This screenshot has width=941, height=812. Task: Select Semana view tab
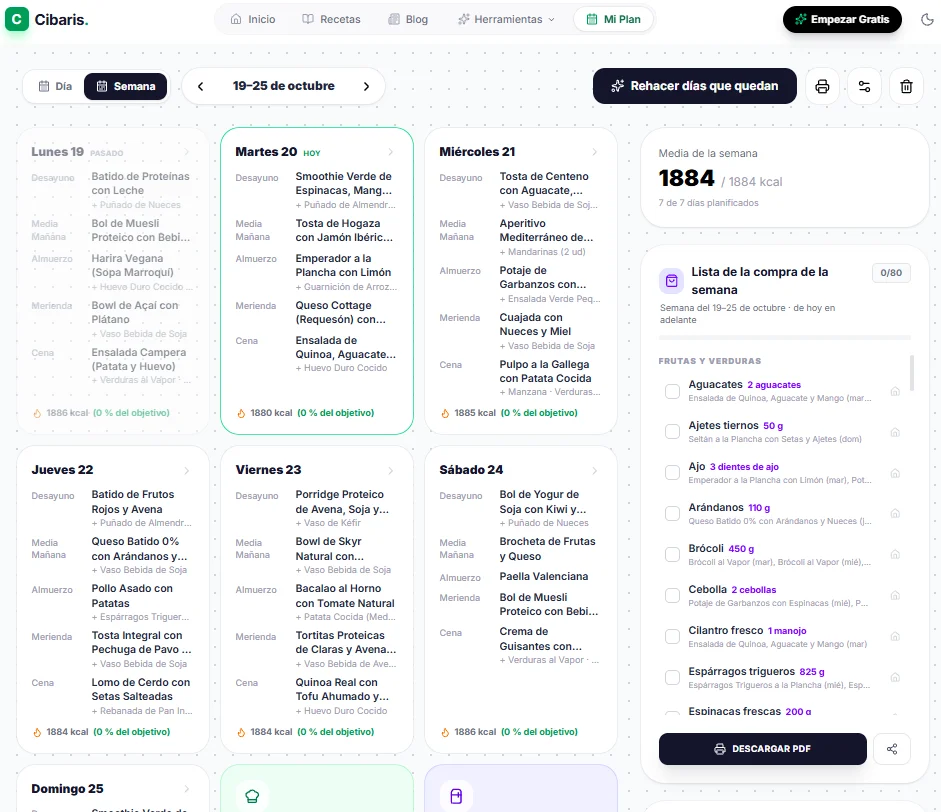[x=125, y=86]
